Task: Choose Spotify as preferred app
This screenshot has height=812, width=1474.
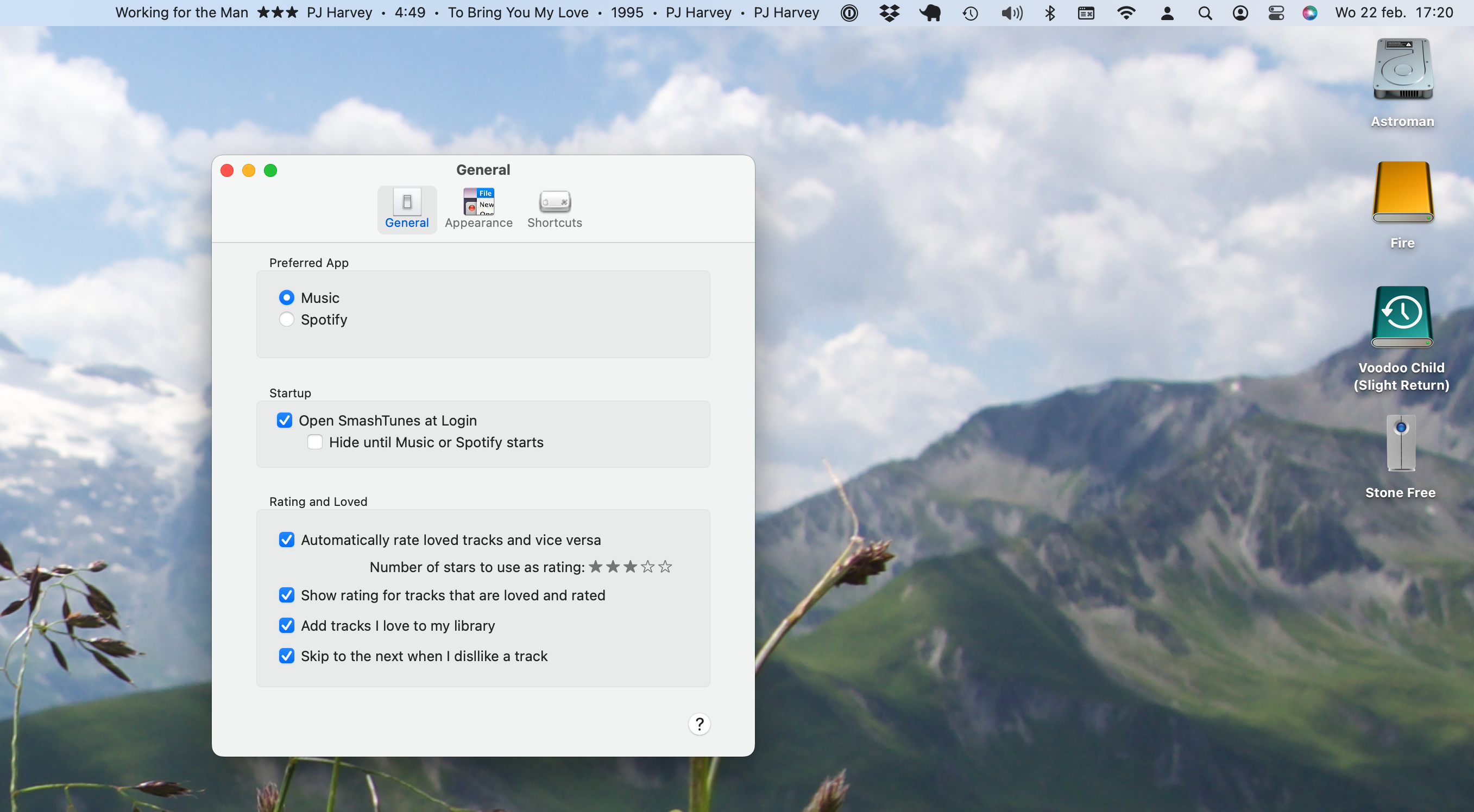Action: pyautogui.click(x=287, y=319)
